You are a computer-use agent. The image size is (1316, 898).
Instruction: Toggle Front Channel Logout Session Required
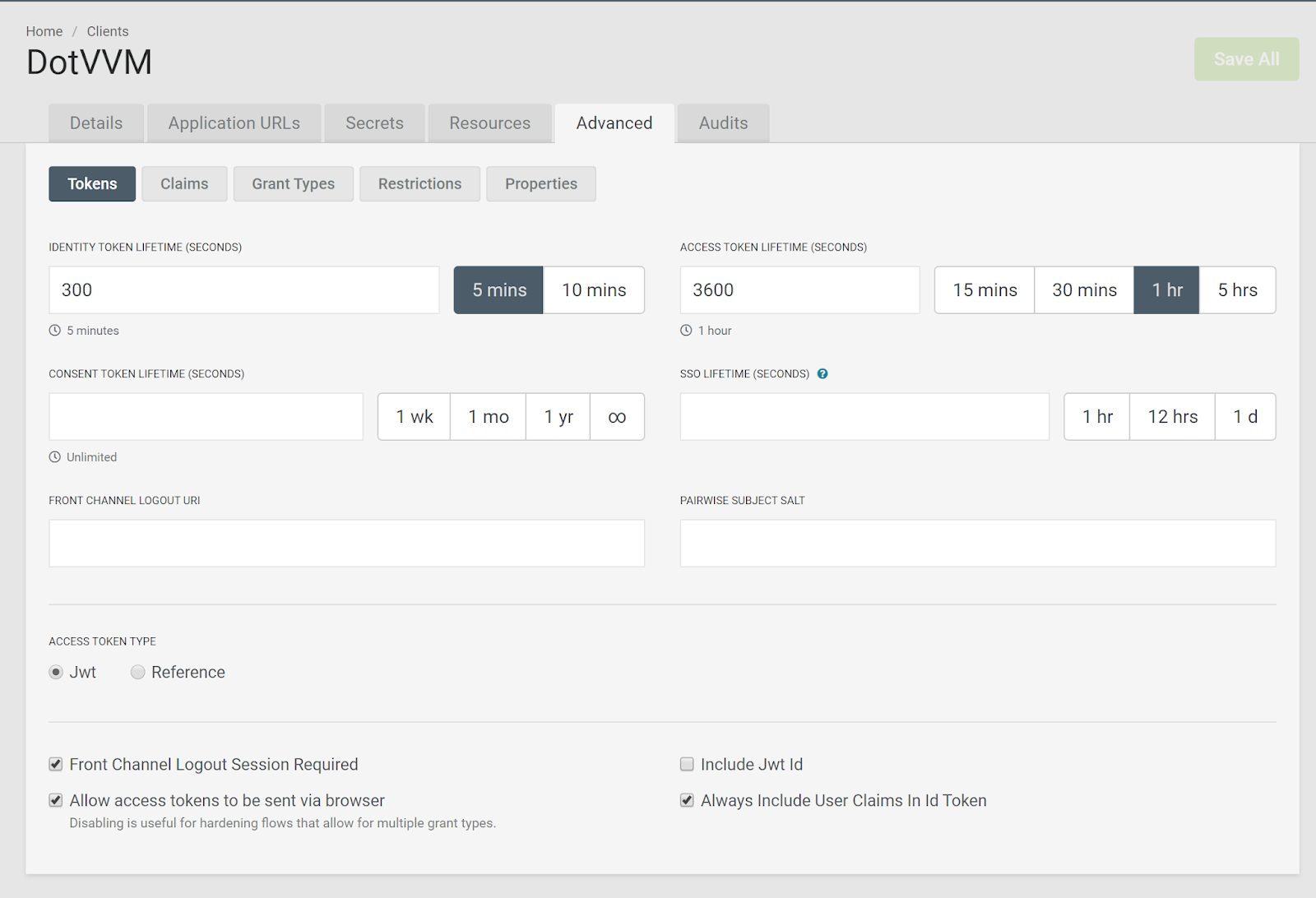click(x=56, y=765)
